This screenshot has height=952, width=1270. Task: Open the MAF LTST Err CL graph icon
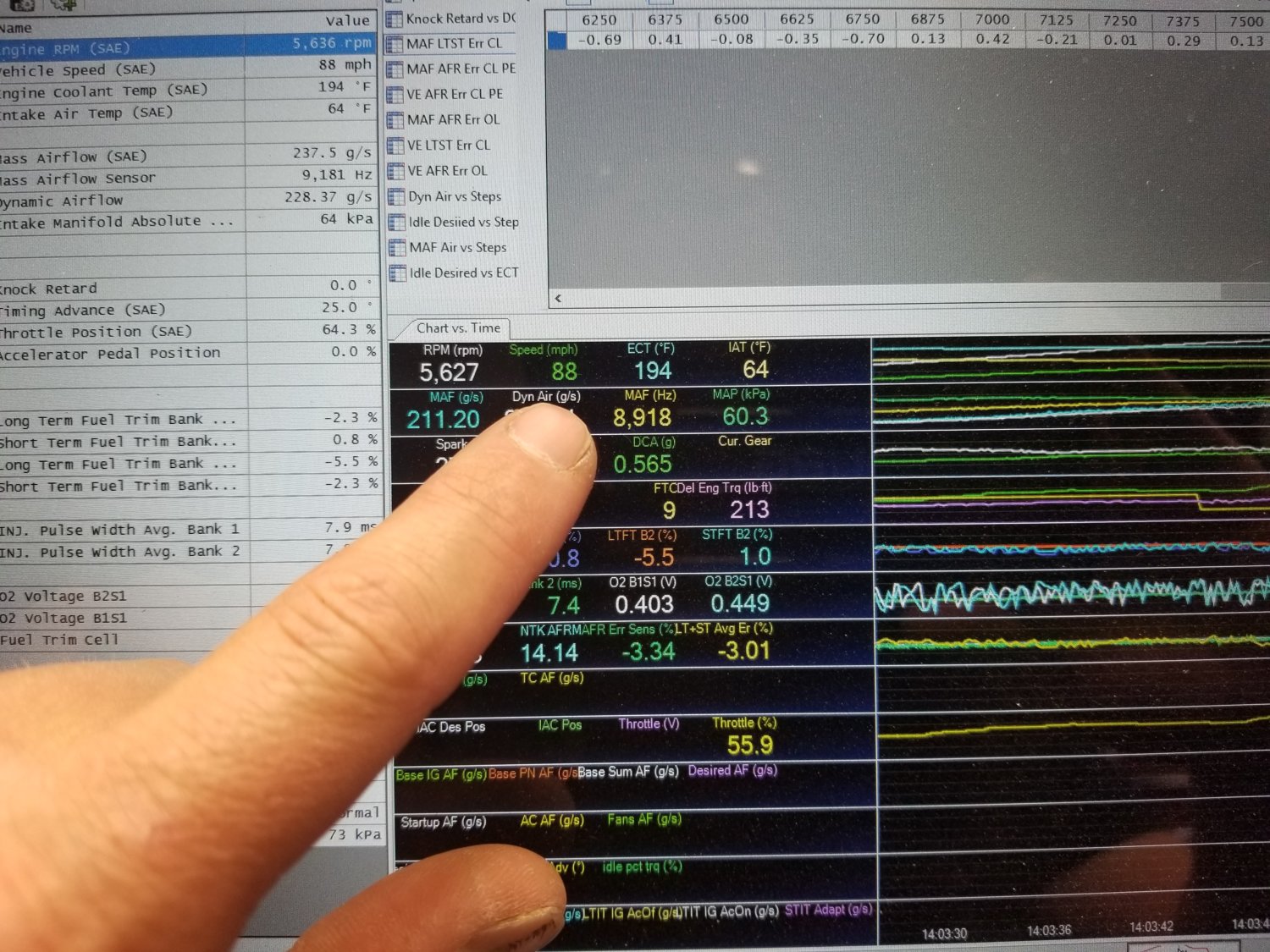point(395,44)
